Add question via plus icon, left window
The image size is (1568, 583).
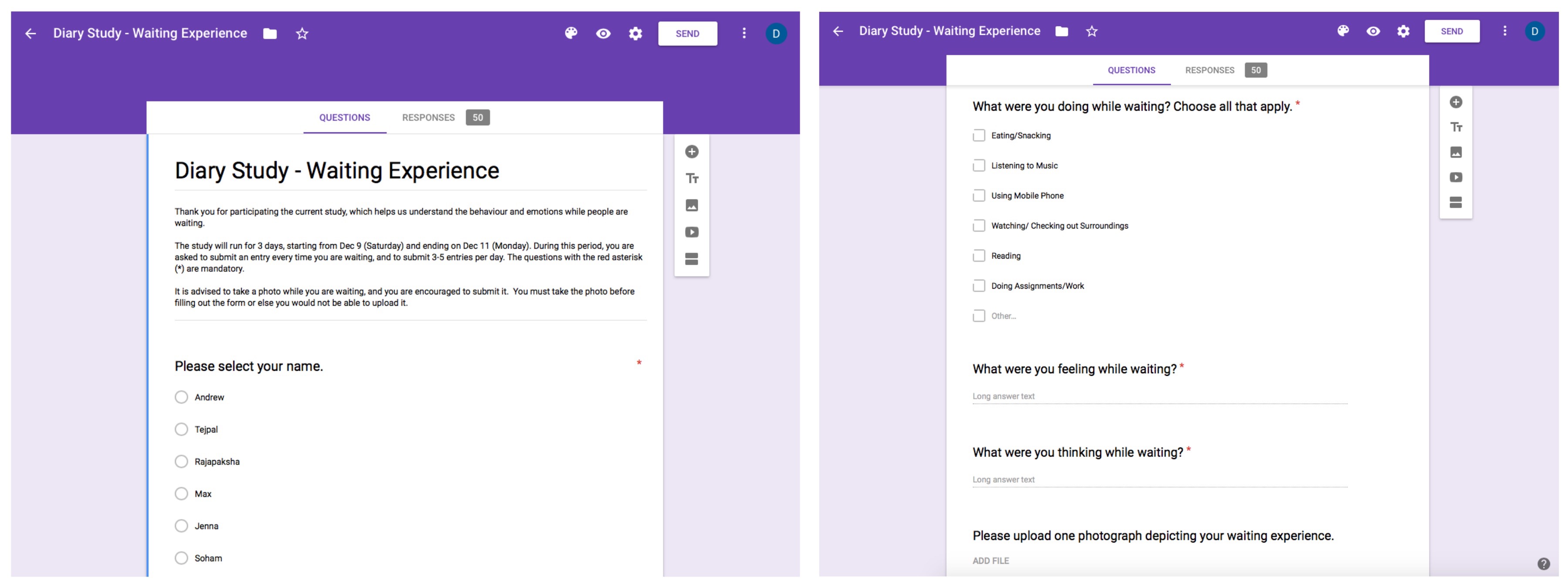point(692,152)
